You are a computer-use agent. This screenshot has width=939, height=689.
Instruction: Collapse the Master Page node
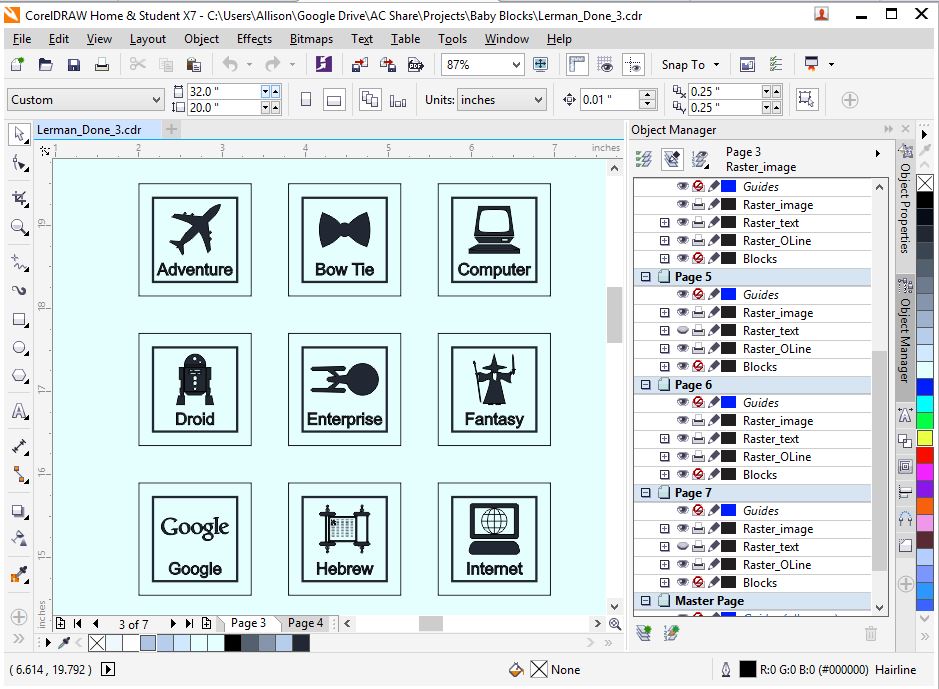click(x=645, y=600)
